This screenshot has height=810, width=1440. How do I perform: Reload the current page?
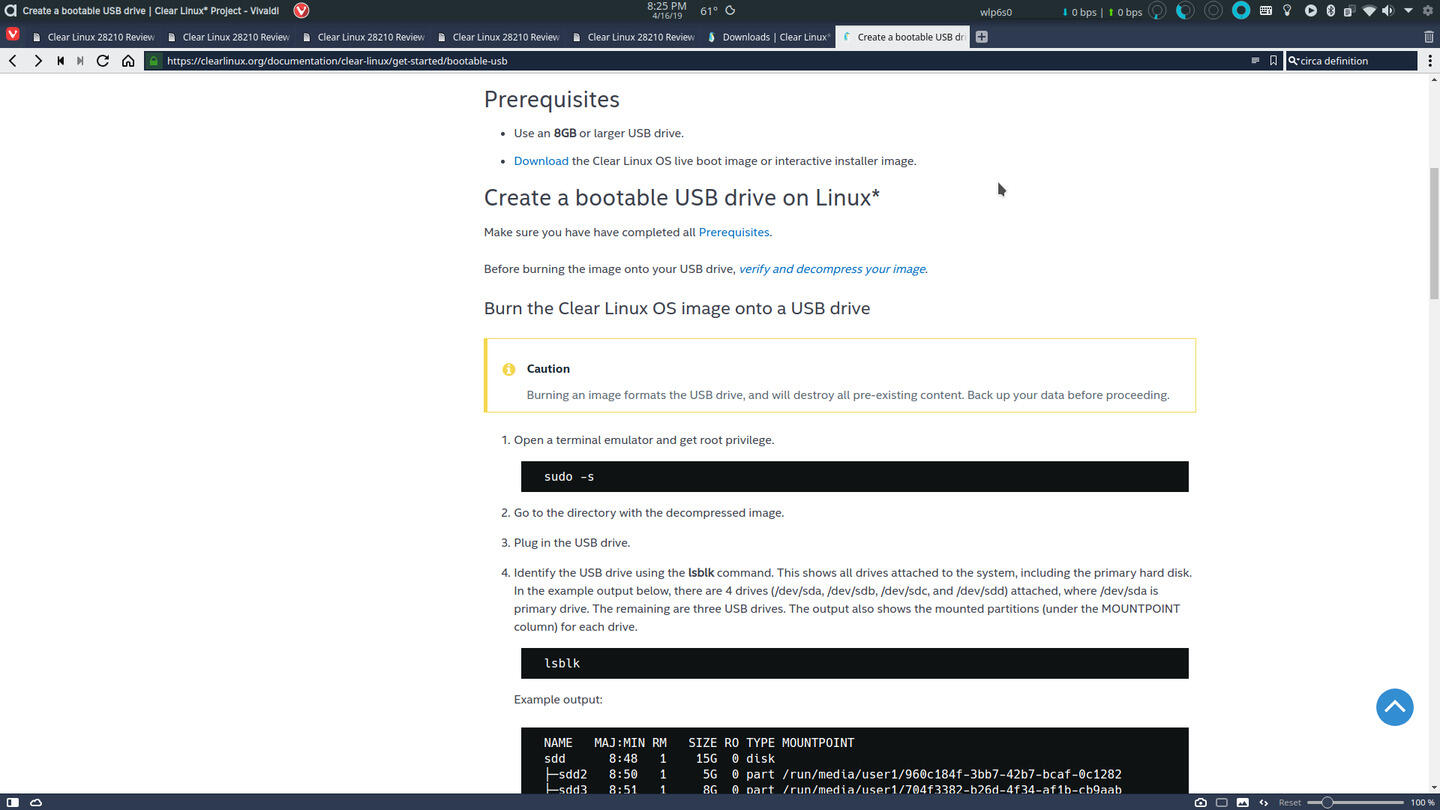pyautogui.click(x=103, y=61)
